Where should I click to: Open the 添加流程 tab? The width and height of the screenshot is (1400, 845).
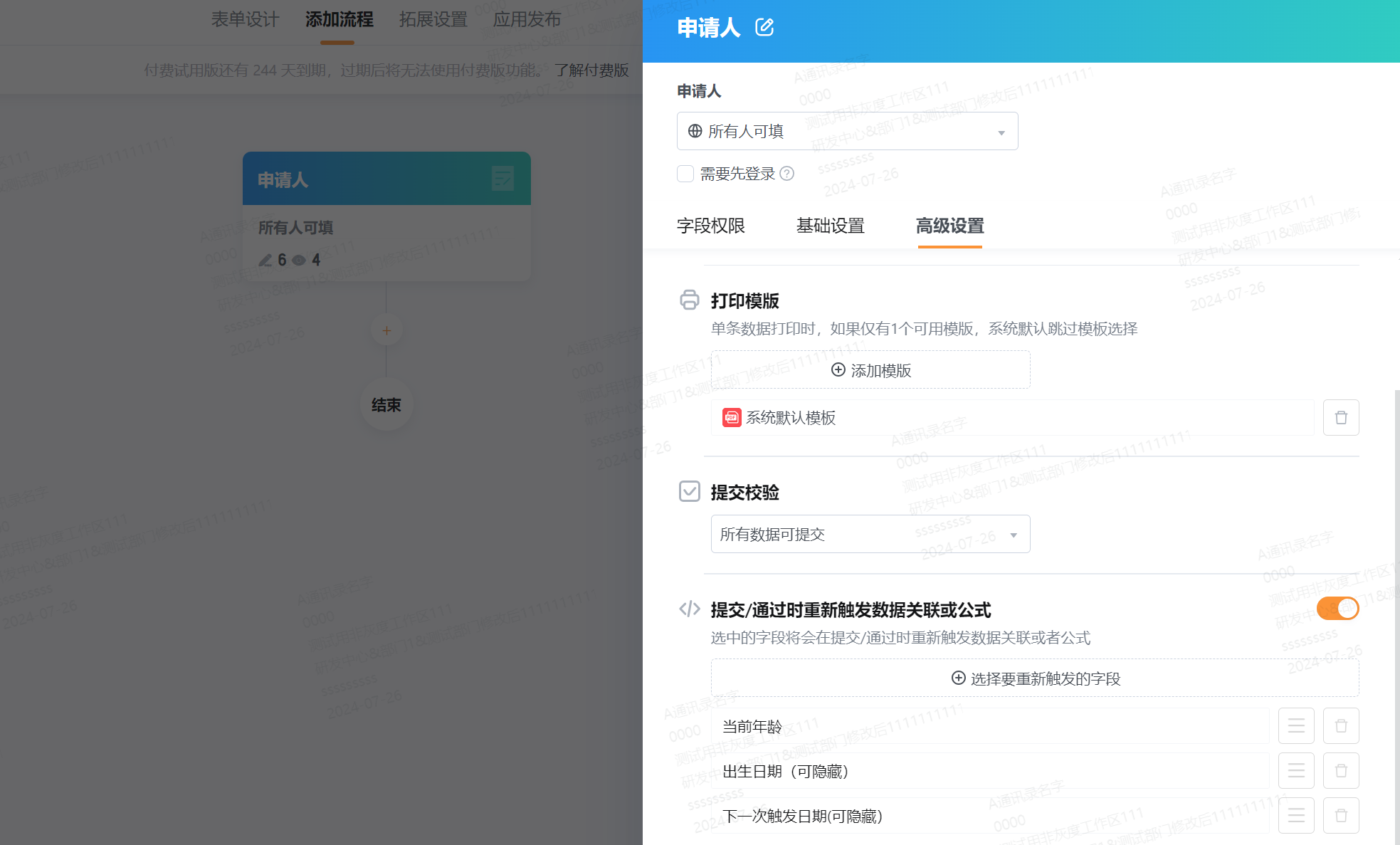pos(339,19)
